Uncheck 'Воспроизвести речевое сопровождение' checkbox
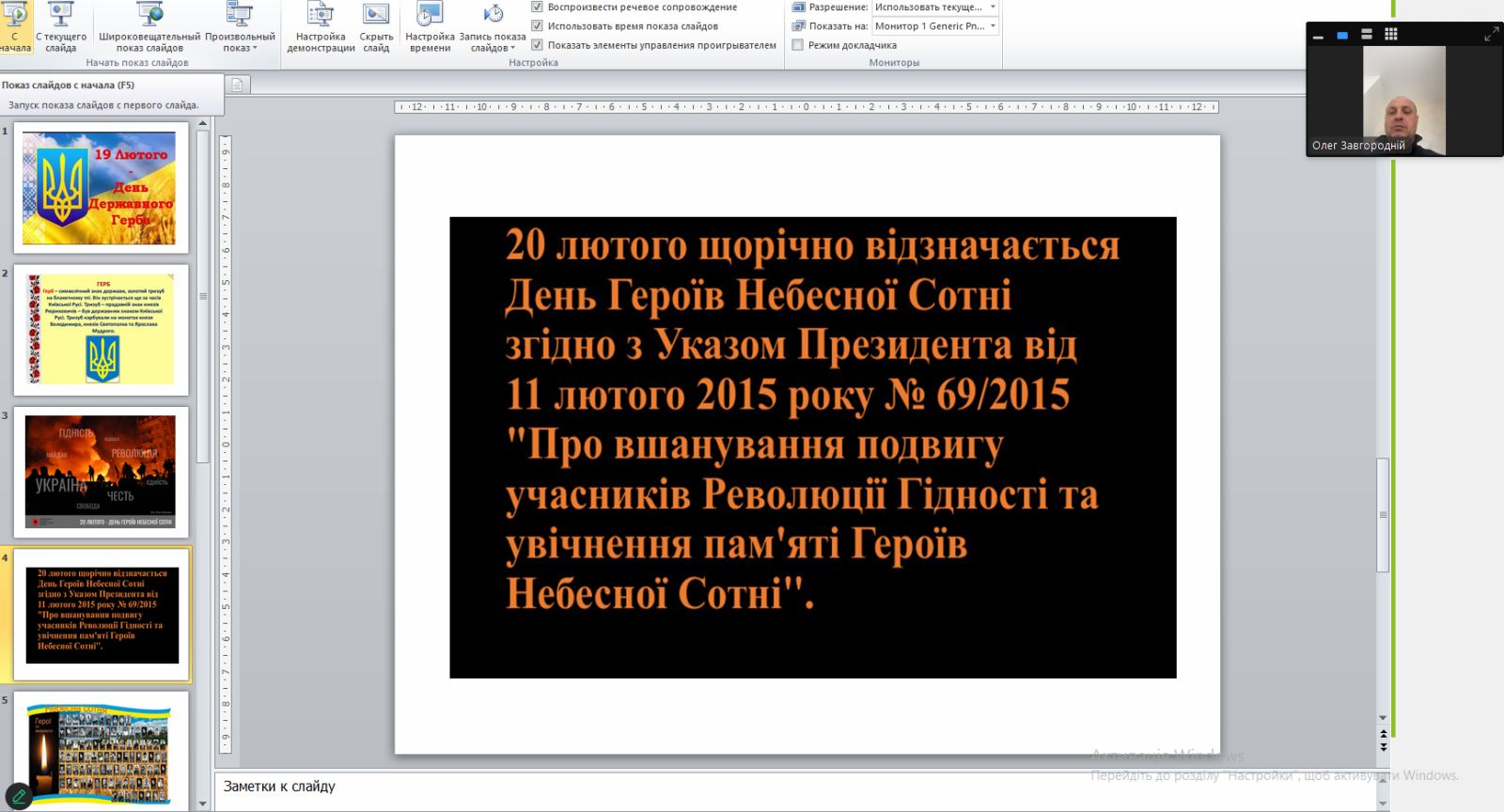 pyautogui.click(x=538, y=7)
